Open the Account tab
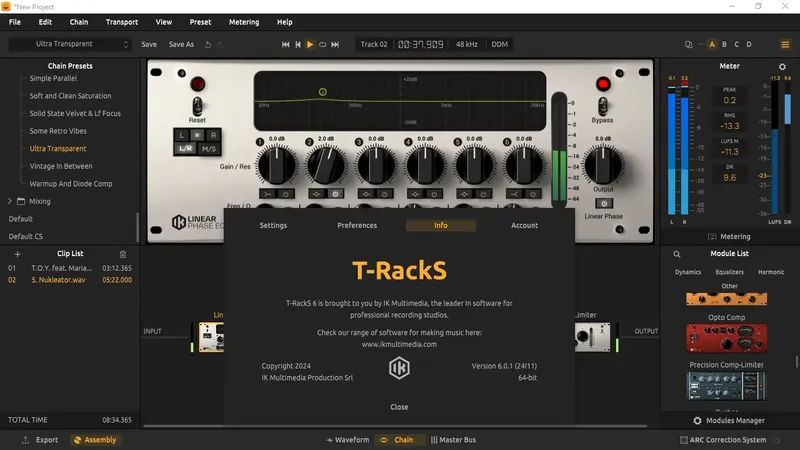 (x=524, y=225)
